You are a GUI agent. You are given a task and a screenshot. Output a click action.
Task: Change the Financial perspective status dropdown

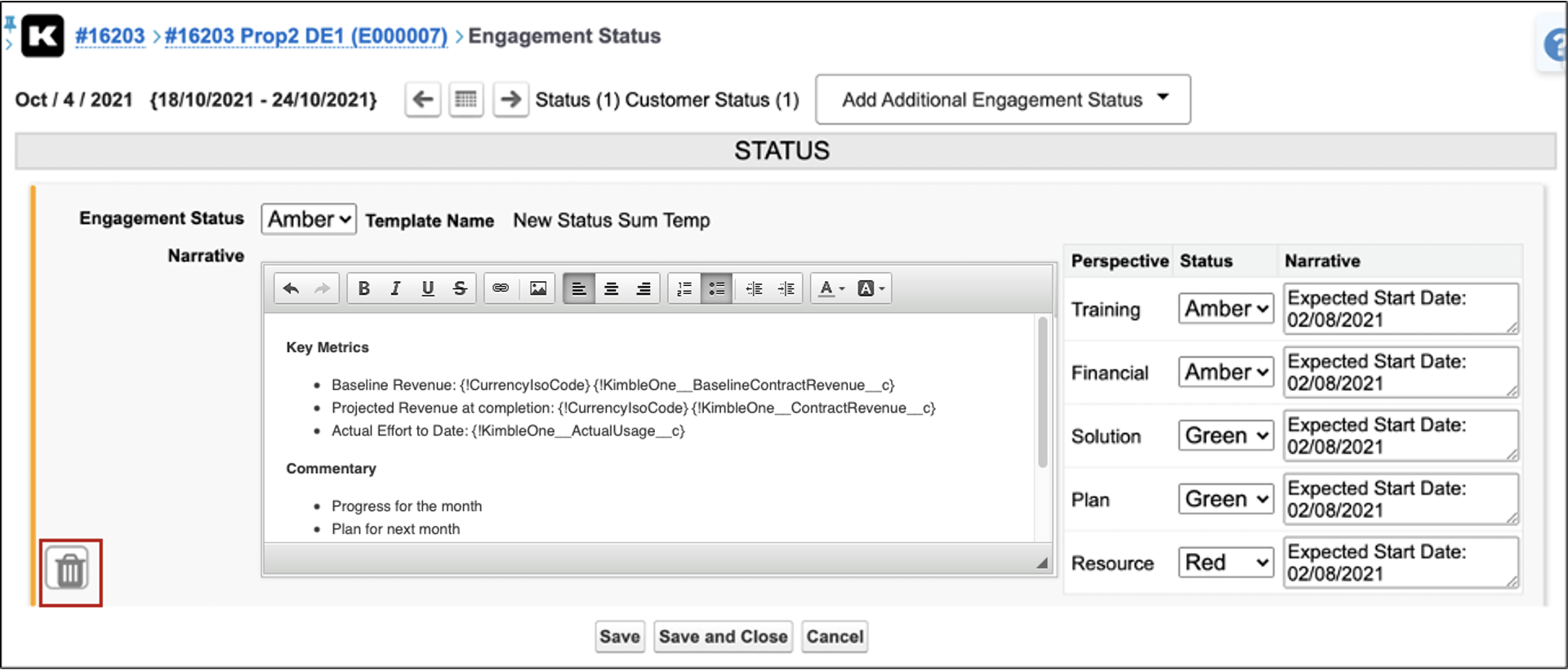(1226, 373)
